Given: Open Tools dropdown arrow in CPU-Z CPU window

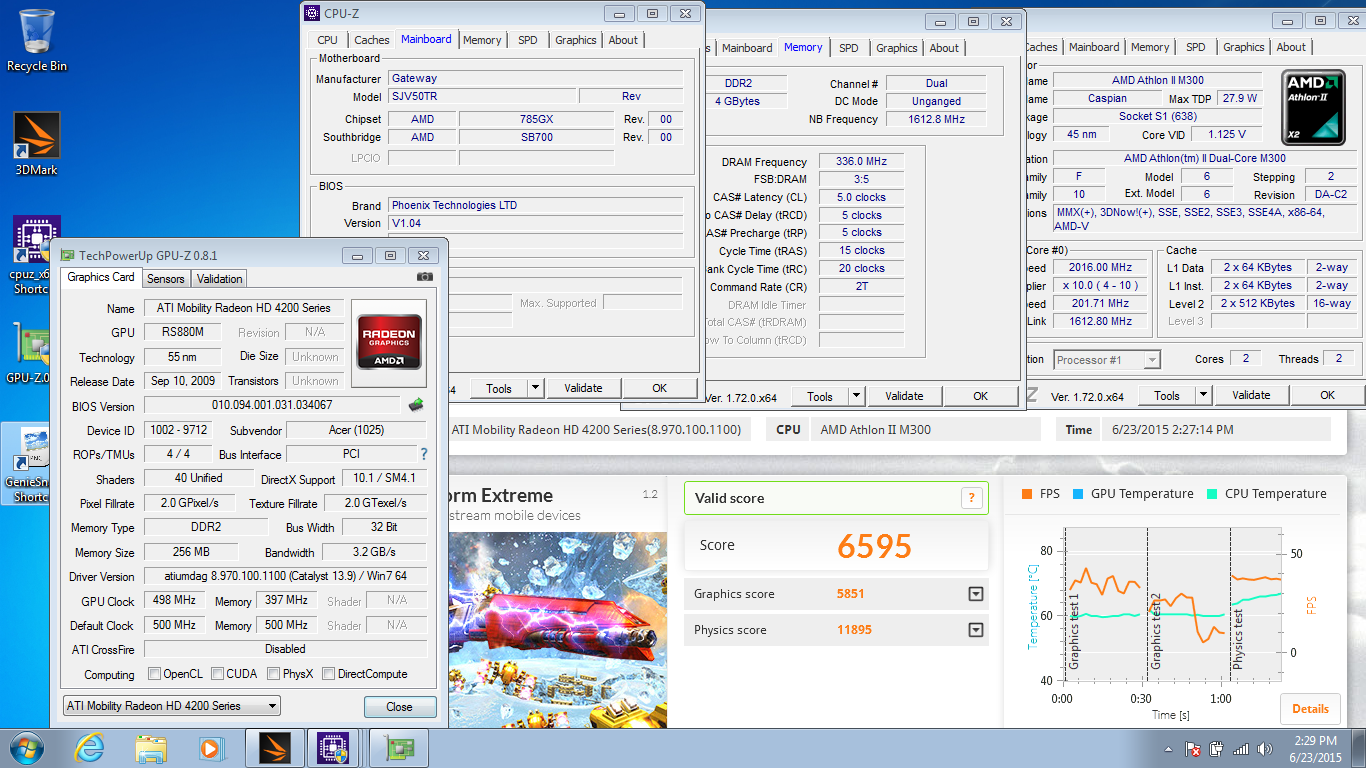Looking at the screenshot, I should coord(1203,395).
